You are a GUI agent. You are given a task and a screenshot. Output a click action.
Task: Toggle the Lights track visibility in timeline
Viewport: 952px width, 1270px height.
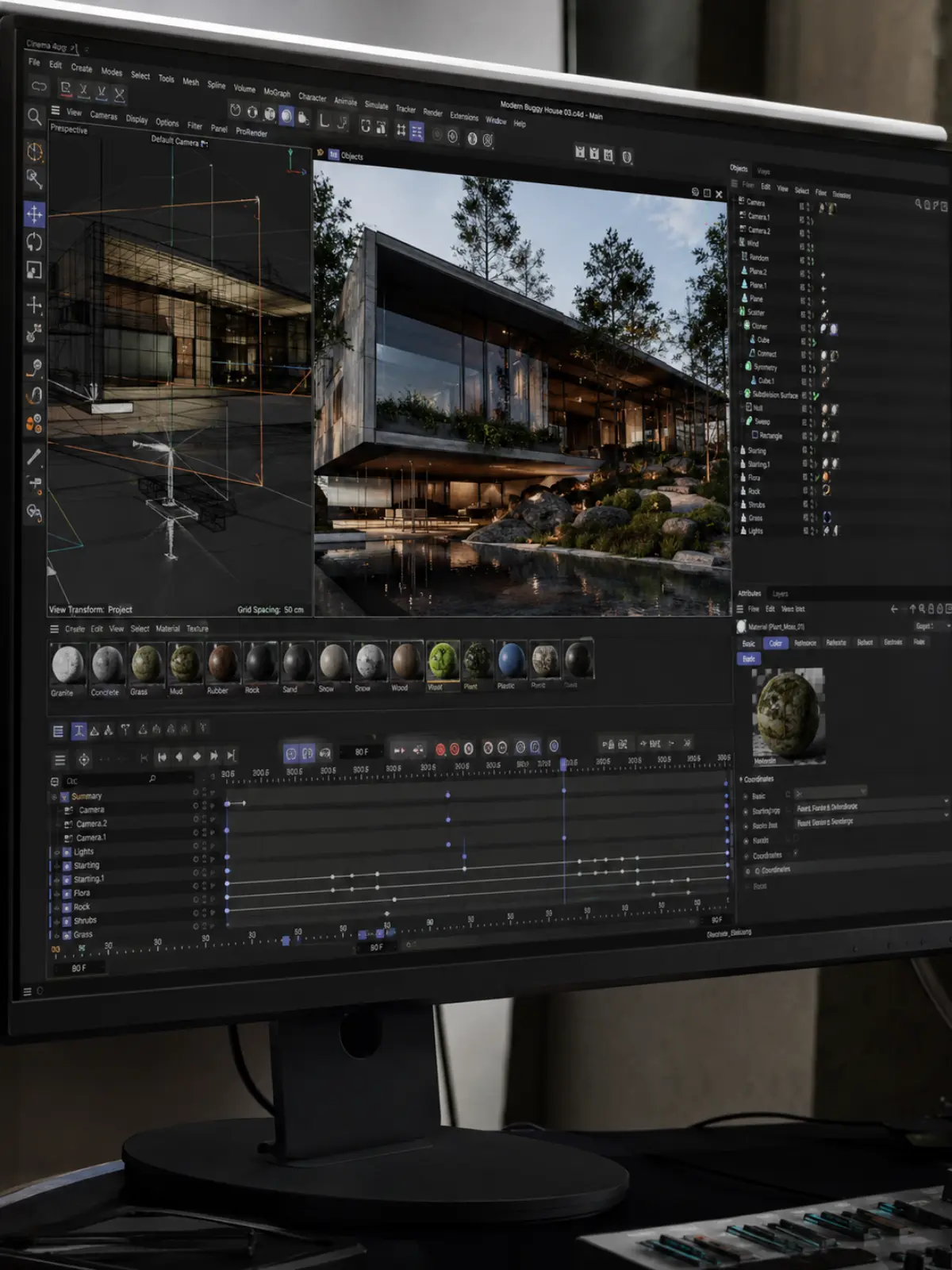click(x=196, y=847)
